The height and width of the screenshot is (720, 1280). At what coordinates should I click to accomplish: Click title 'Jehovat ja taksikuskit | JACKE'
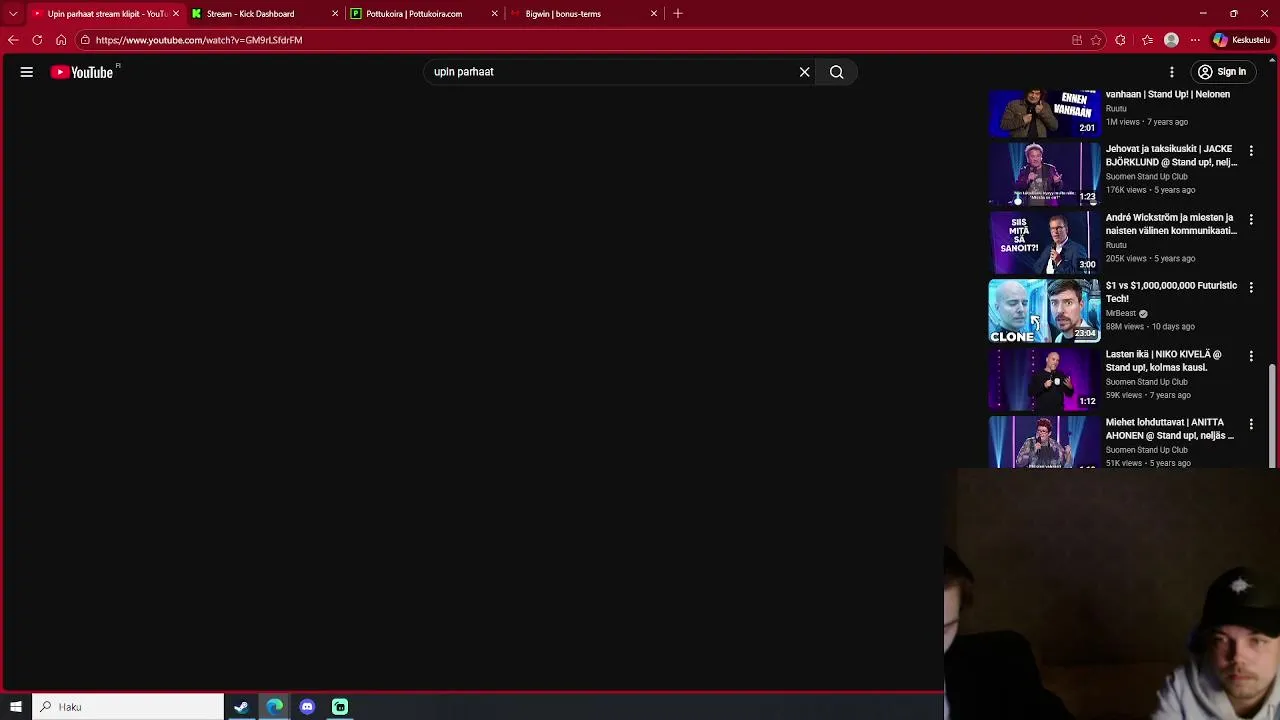coord(1171,155)
